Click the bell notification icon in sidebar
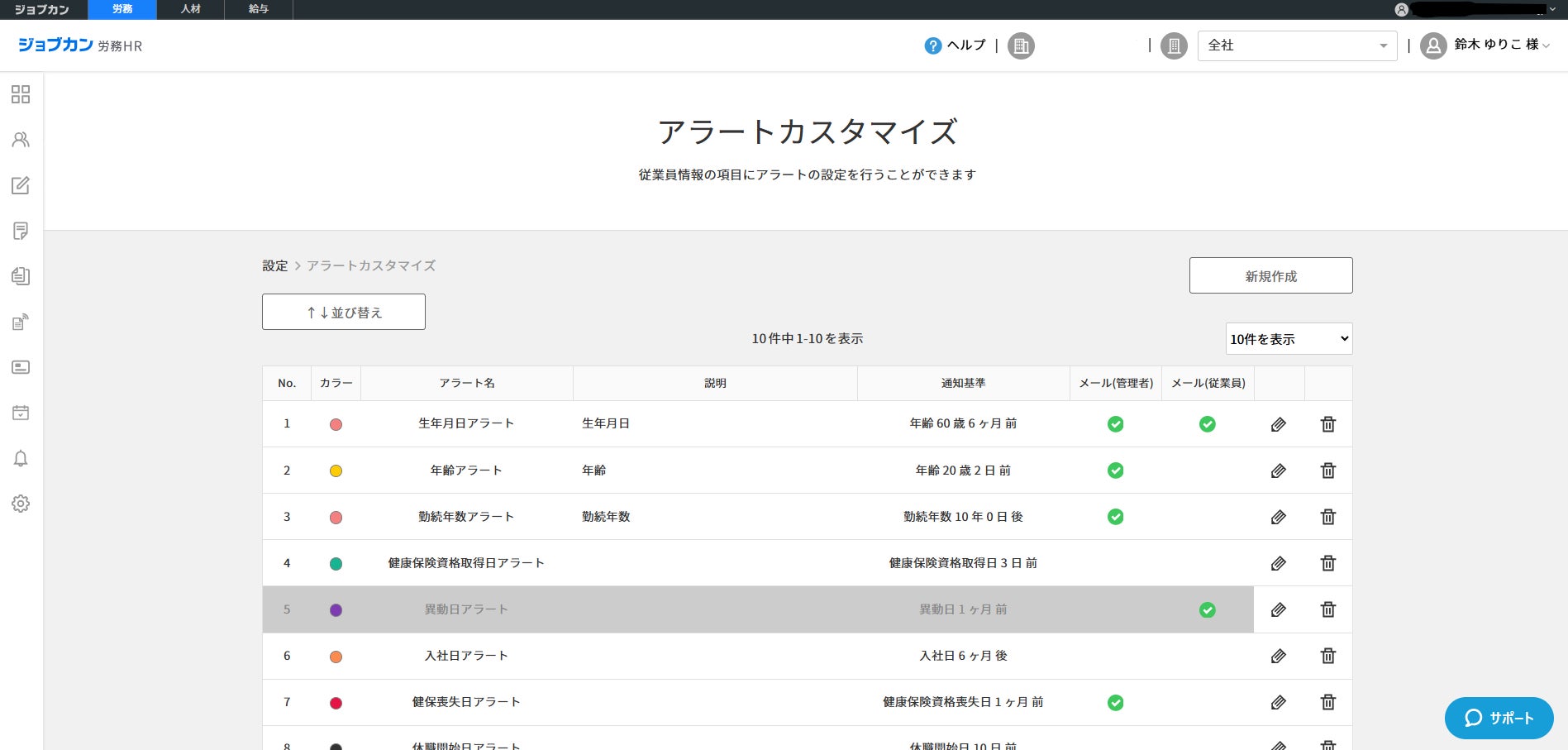Image resolution: width=1568 pixels, height=750 pixels. pos(21,458)
